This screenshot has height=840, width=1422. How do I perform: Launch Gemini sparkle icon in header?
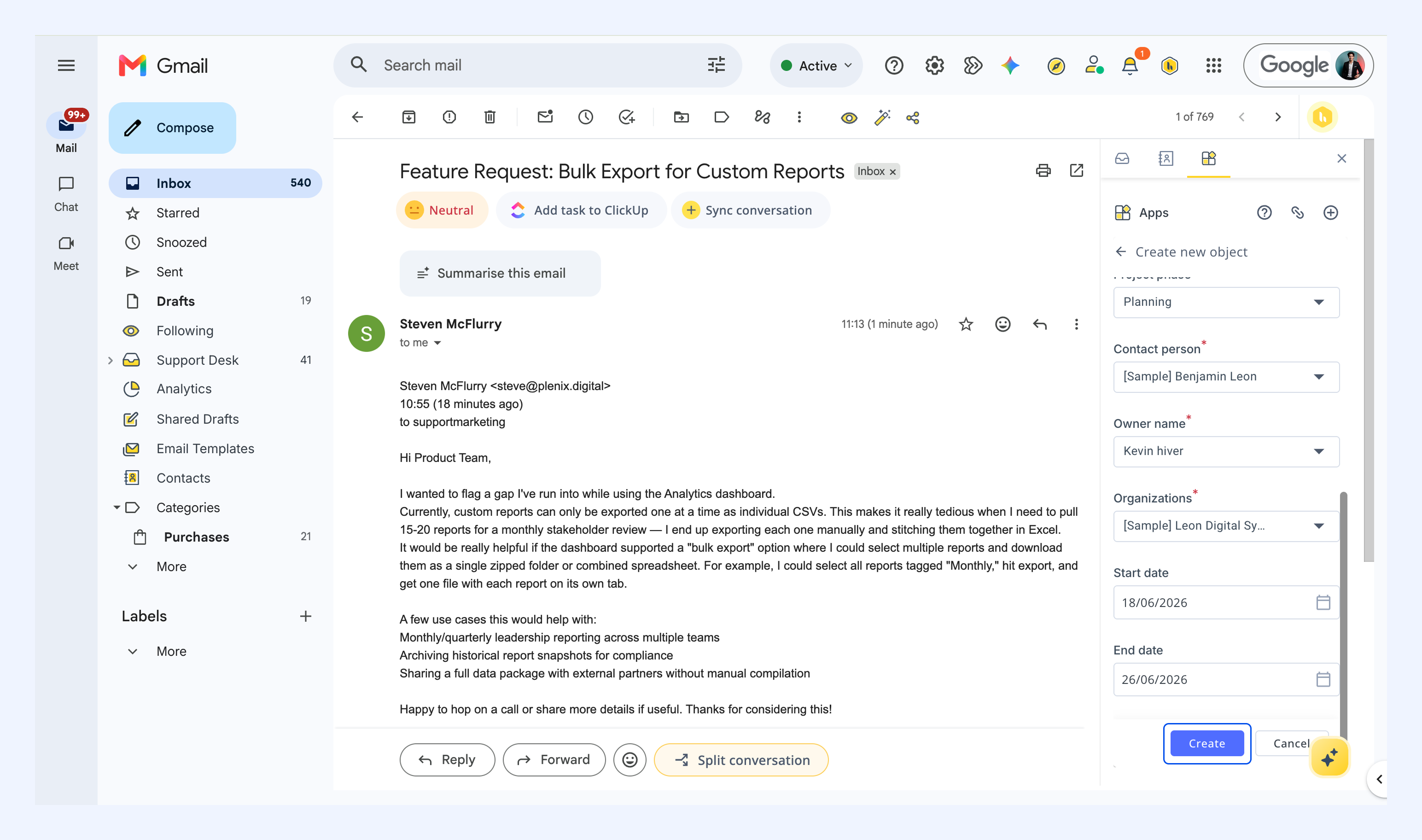(x=1010, y=66)
